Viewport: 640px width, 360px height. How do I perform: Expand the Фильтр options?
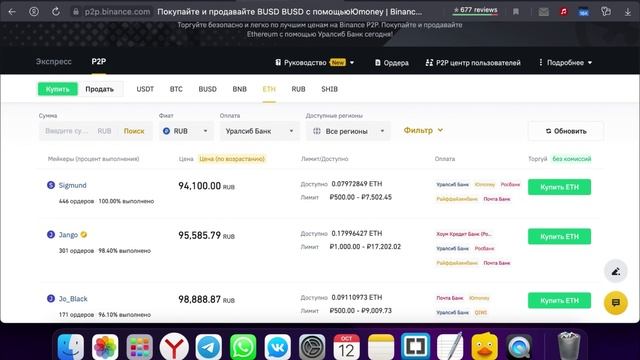click(x=423, y=130)
